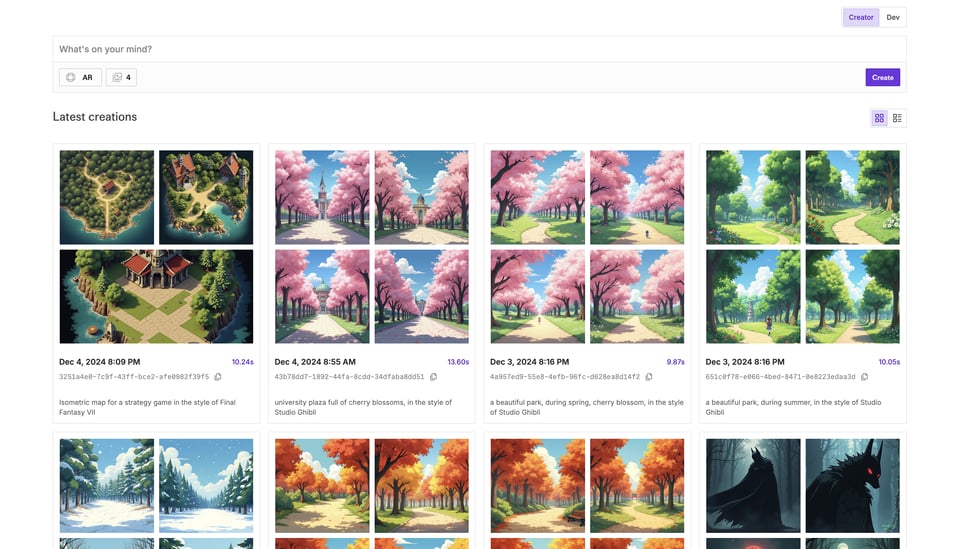This screenshot has width=960, height=549.
Task: Switch to list view layout icon
Action: point(897,118)
